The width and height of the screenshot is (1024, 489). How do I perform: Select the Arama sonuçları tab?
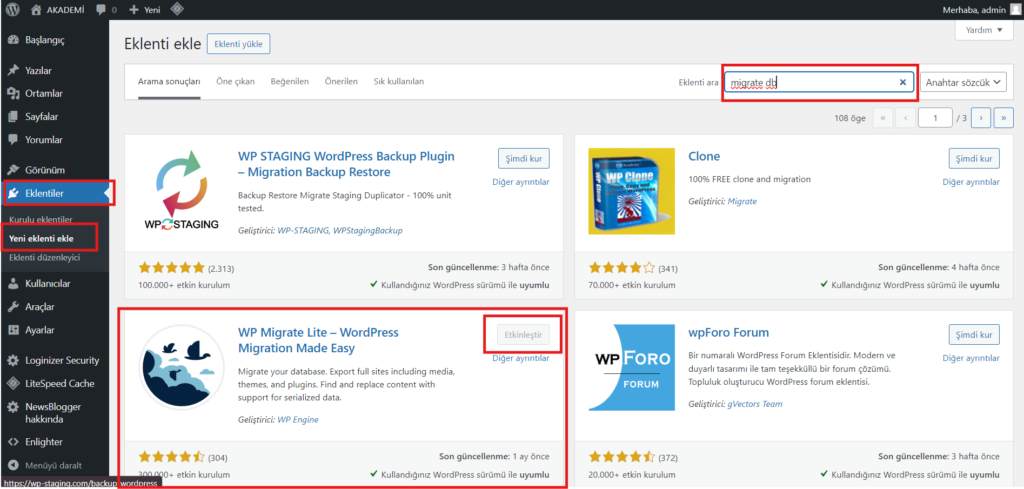169,82
